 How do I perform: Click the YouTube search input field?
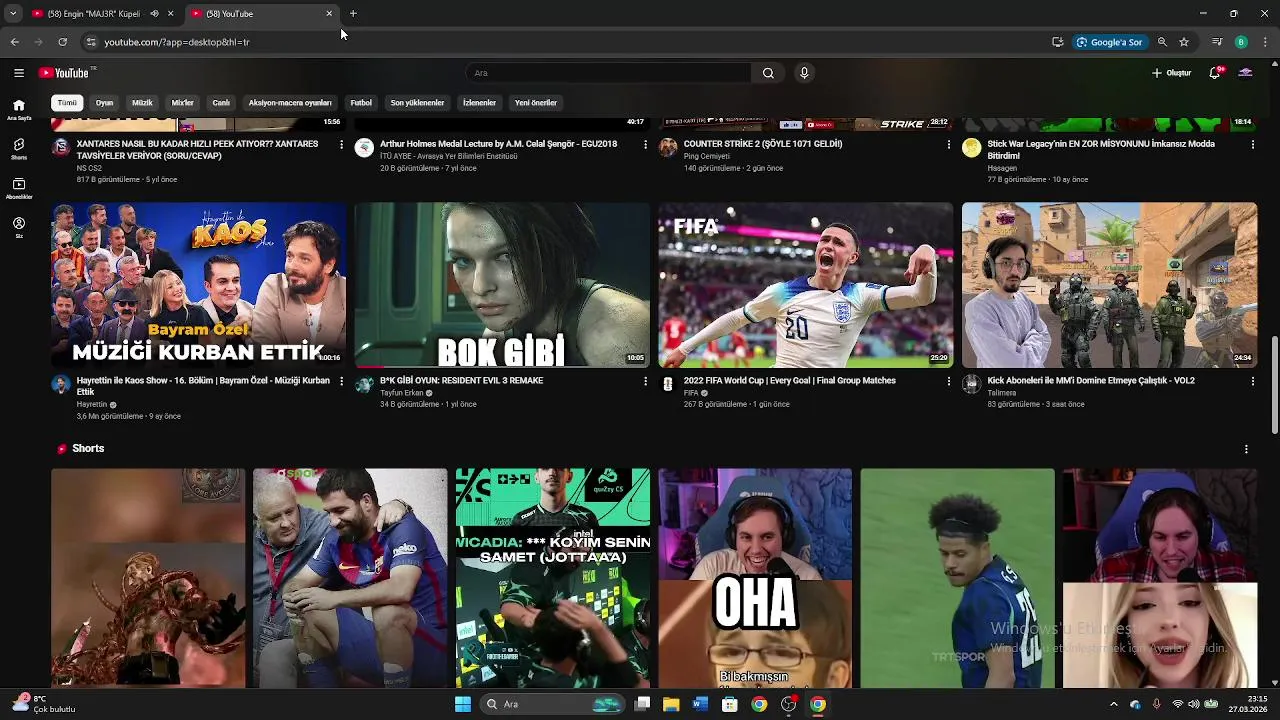point(608,73)
